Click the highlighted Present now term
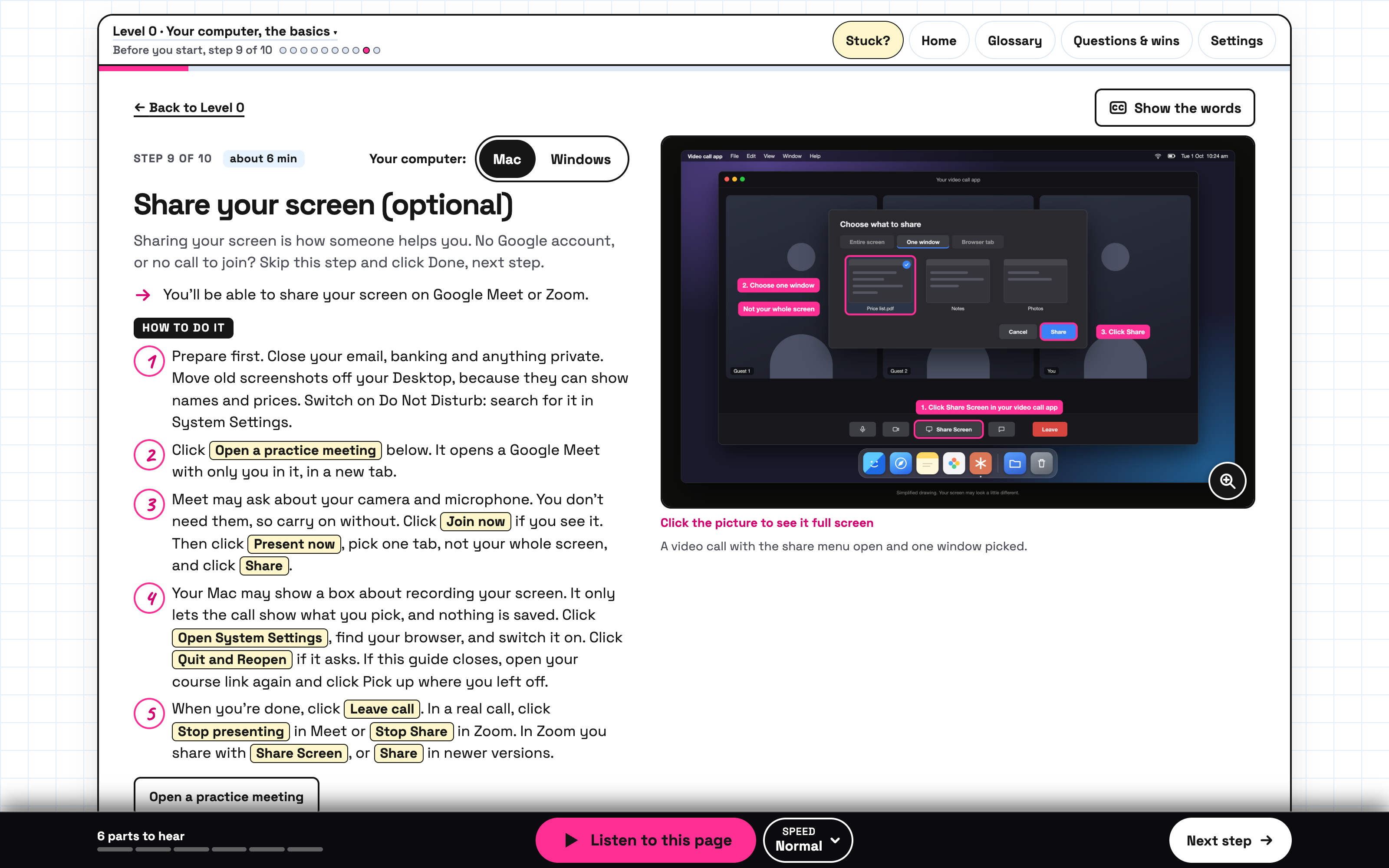 294,544
